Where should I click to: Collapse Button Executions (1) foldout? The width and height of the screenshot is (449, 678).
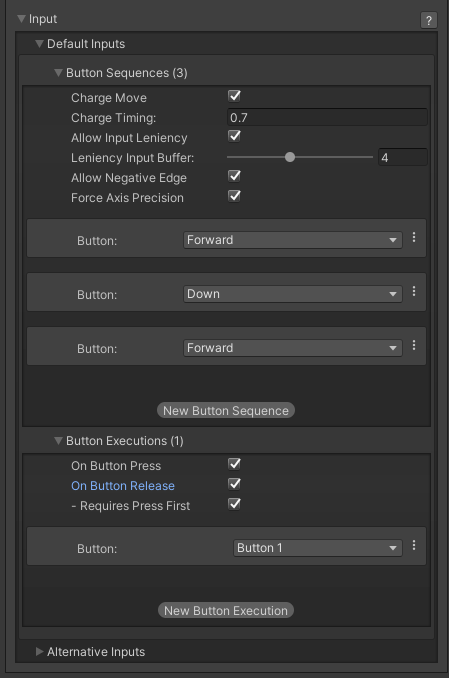tap(58, 441)
